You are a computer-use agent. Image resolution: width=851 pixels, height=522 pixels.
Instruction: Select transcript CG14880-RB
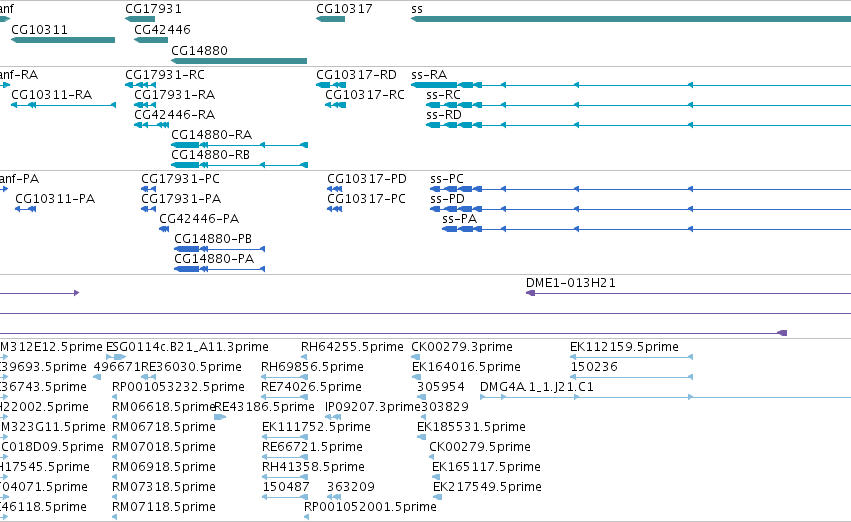[x=239, y=165]
